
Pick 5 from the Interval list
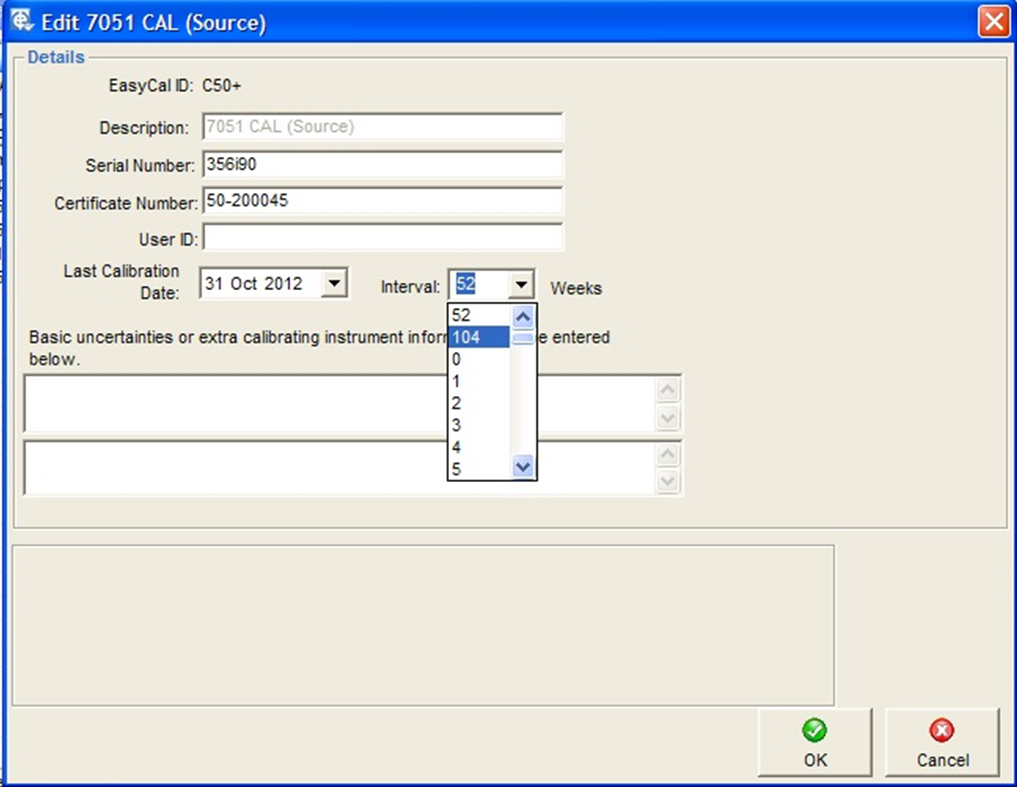point(479,469)
